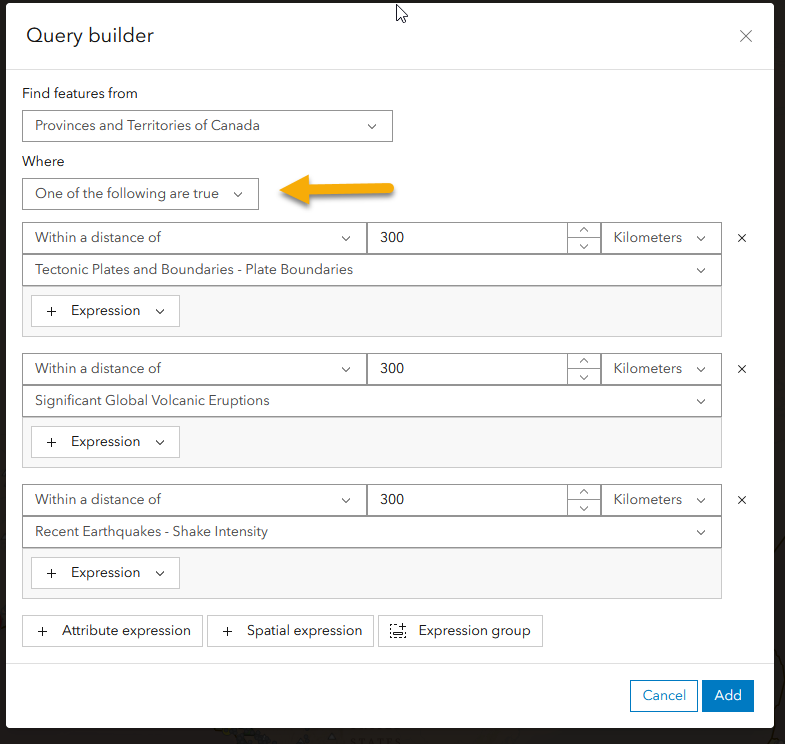Open the Provinces and Territories of Canada dropdown
The image size is (785, 744).
click(x=207, y=126)
